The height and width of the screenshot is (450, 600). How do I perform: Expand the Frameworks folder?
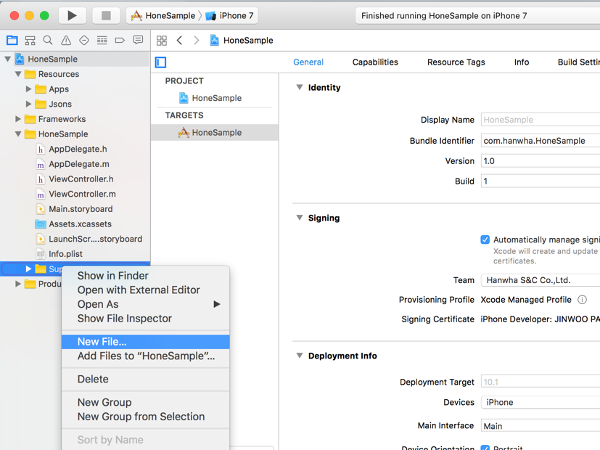coord(18,119)
